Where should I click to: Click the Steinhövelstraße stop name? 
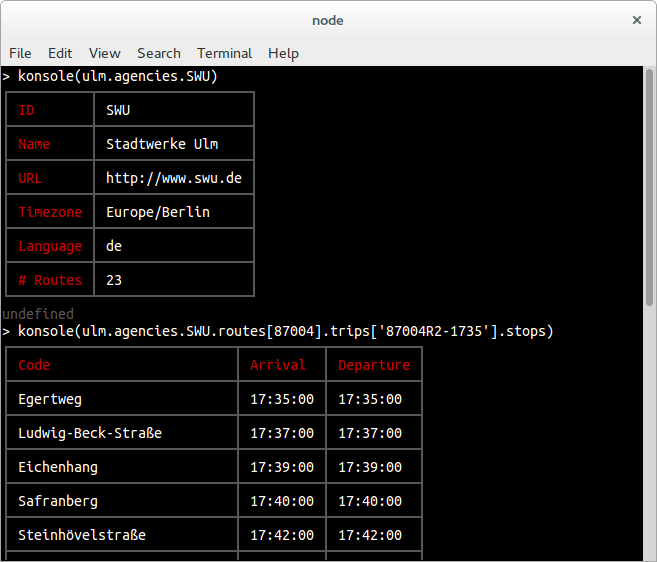pos(82,535)
